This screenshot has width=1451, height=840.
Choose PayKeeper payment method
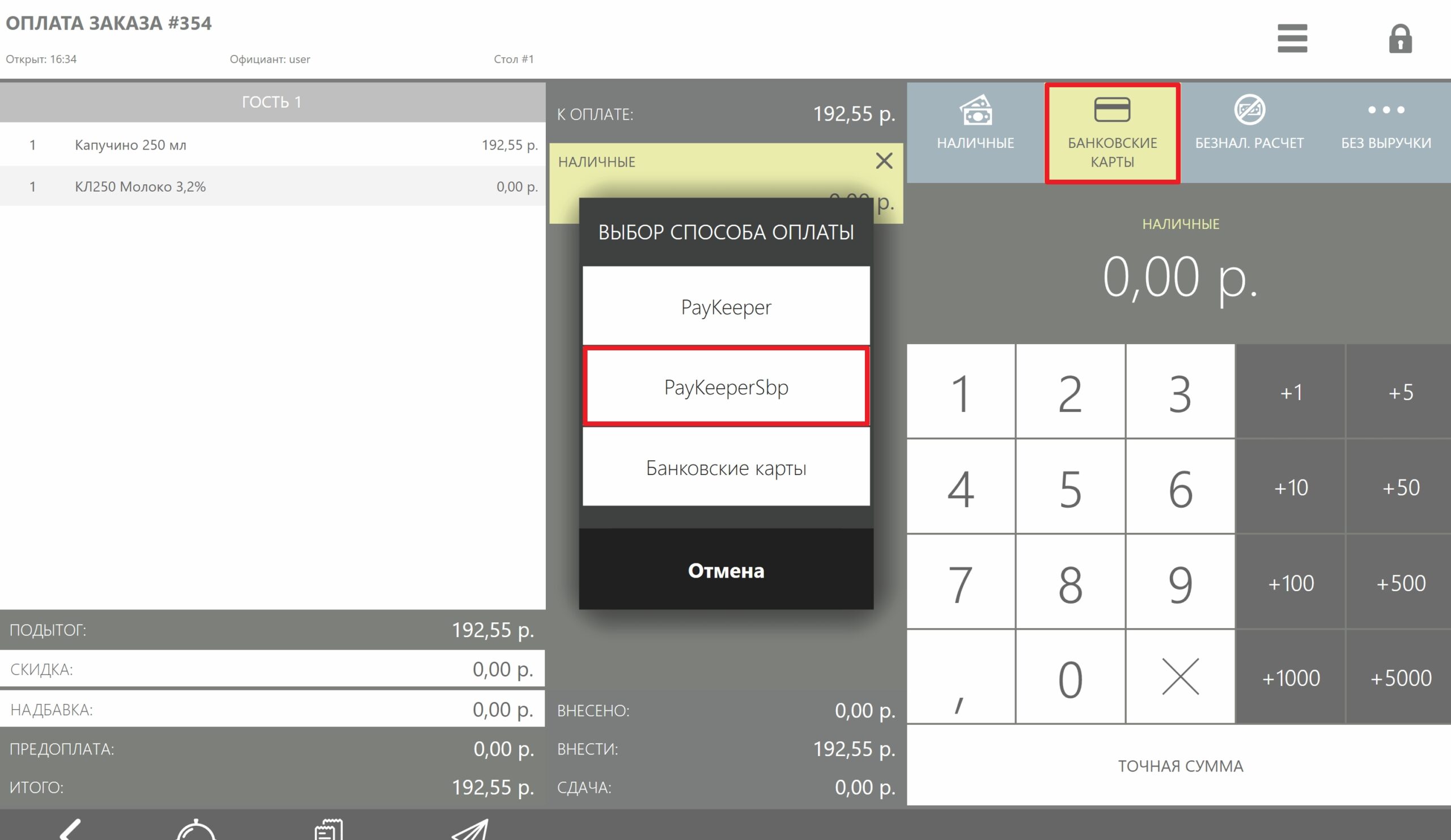[x=725, y=306]
